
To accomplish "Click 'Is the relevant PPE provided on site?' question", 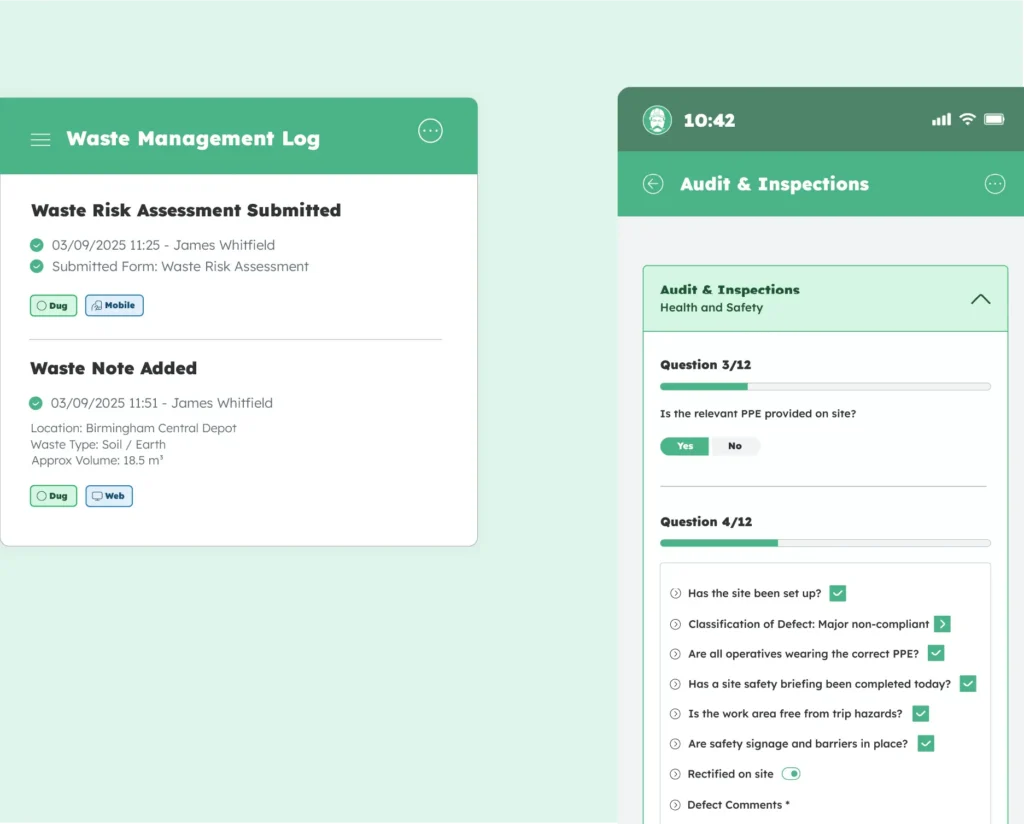I will (758, 413).
